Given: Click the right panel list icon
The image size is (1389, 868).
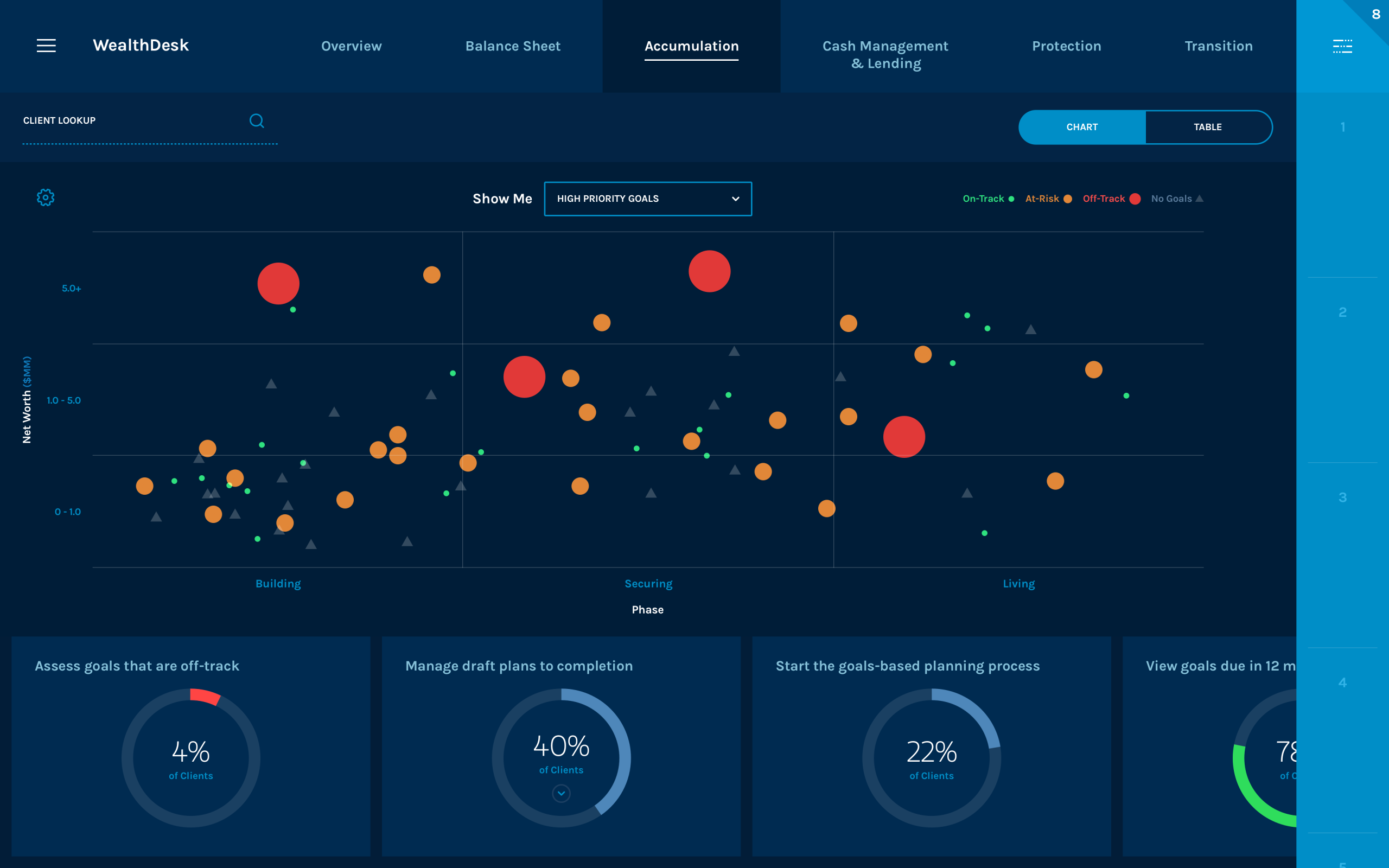Looking at the screenshot, I should [1342, 46].
